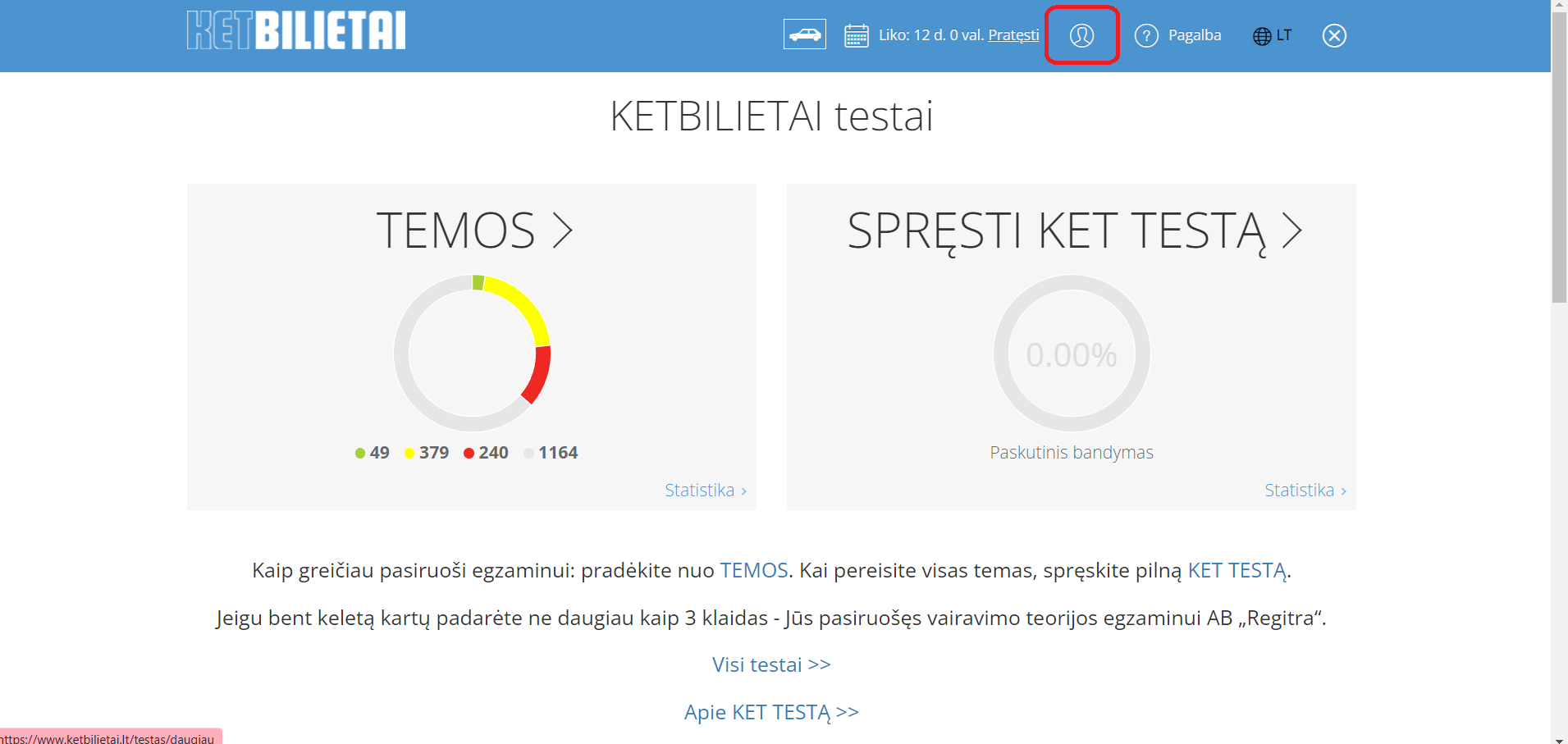Open Statistika link under TEMOS panel

pyautogui.click(x=705, y=491)
